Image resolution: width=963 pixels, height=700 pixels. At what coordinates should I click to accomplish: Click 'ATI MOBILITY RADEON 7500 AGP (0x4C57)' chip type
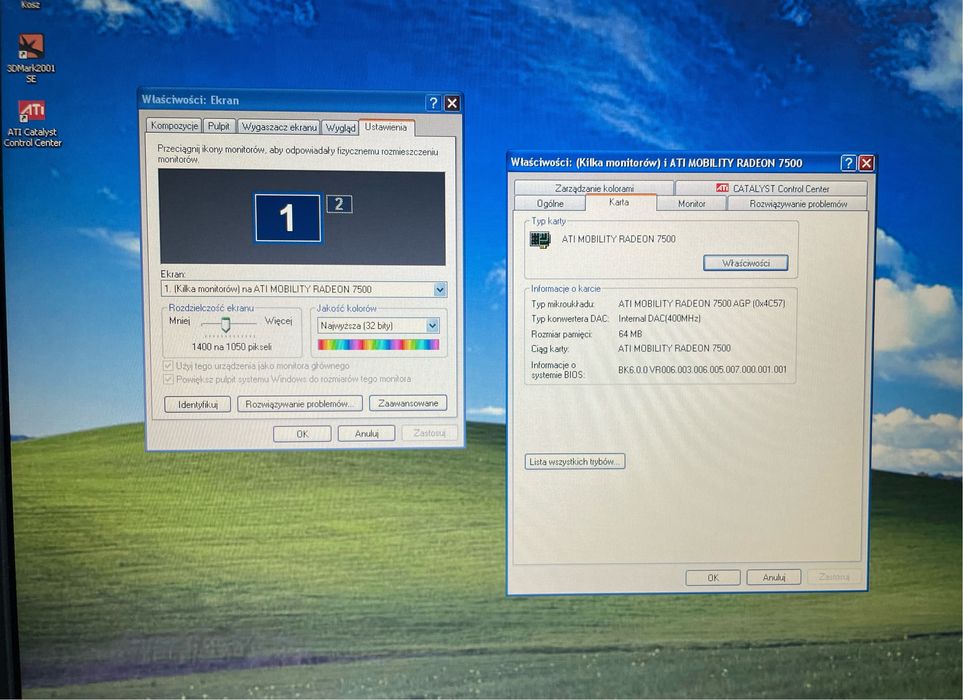tap(701, 303)
